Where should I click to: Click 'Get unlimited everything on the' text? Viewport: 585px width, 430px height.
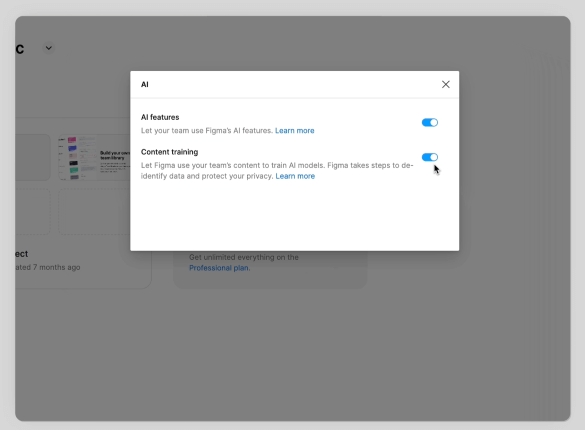point(244,257)
